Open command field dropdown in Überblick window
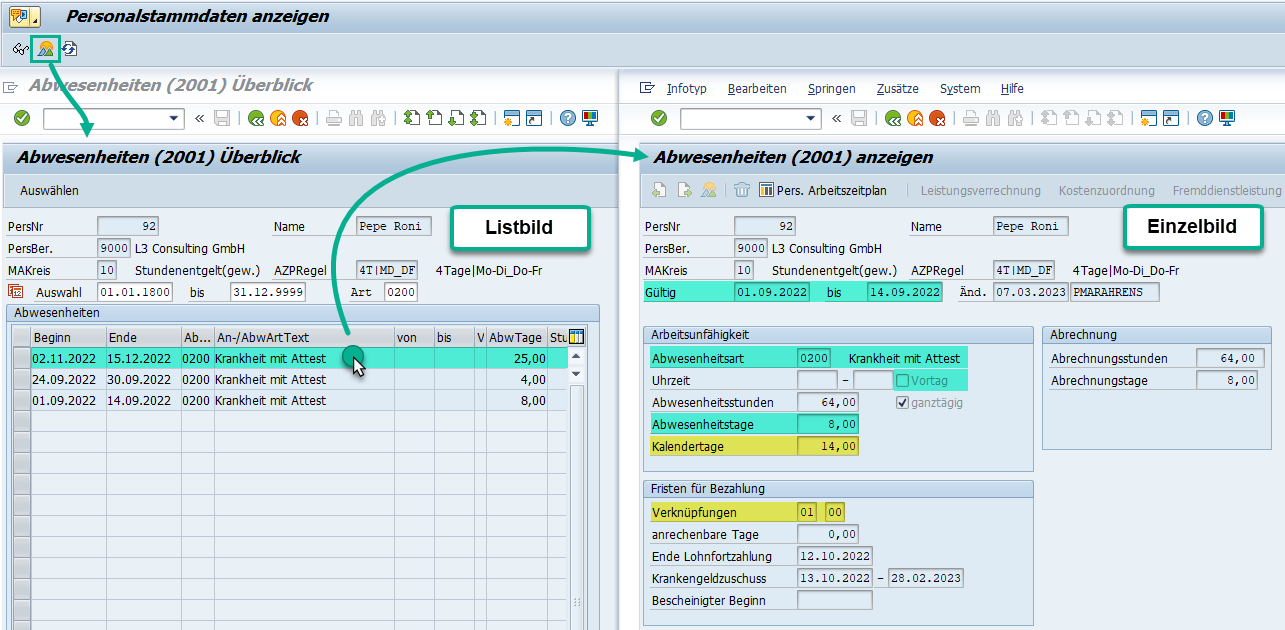Viewport: 1285px width, 630px height. pyautogui.click(x=176, y=118)
